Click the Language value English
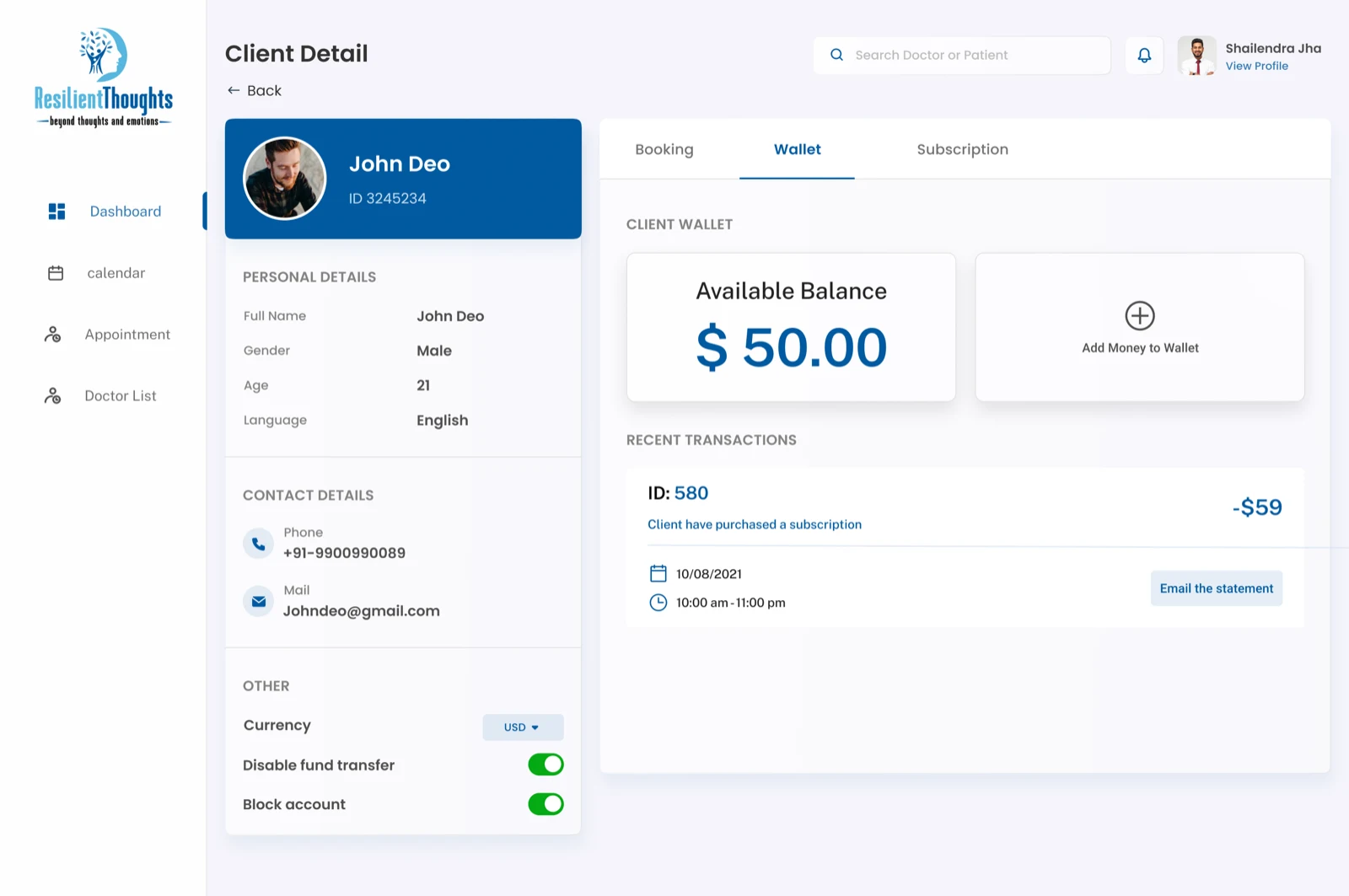This screenshot has height=896, width=1349. [443, 421]
